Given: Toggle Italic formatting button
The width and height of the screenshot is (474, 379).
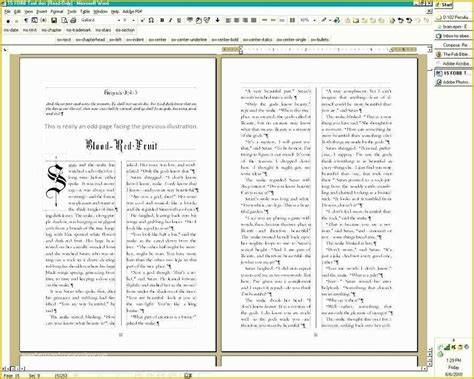Looking at the screenshot, I should 170,20.
